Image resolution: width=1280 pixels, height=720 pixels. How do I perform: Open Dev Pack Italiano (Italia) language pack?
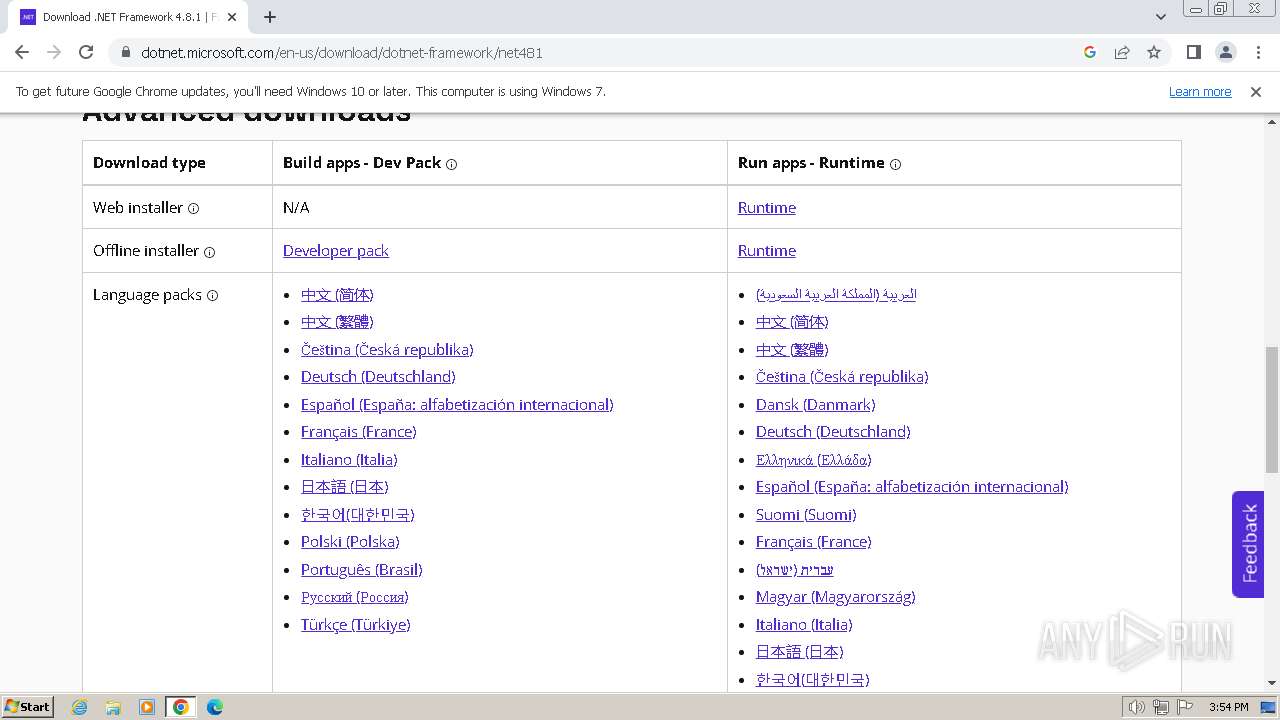coord(349,459)
